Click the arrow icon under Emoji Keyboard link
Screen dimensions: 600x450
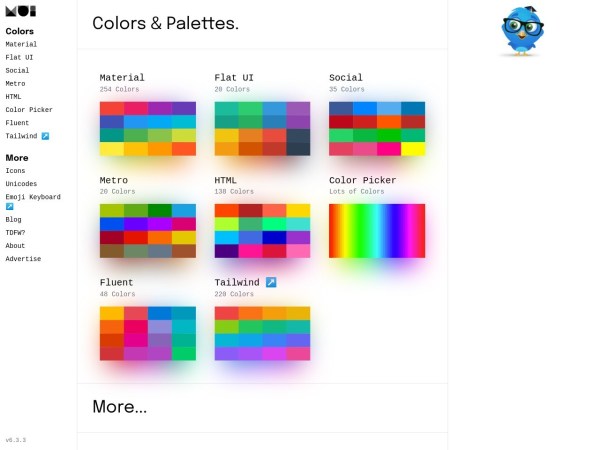point(9,207)
